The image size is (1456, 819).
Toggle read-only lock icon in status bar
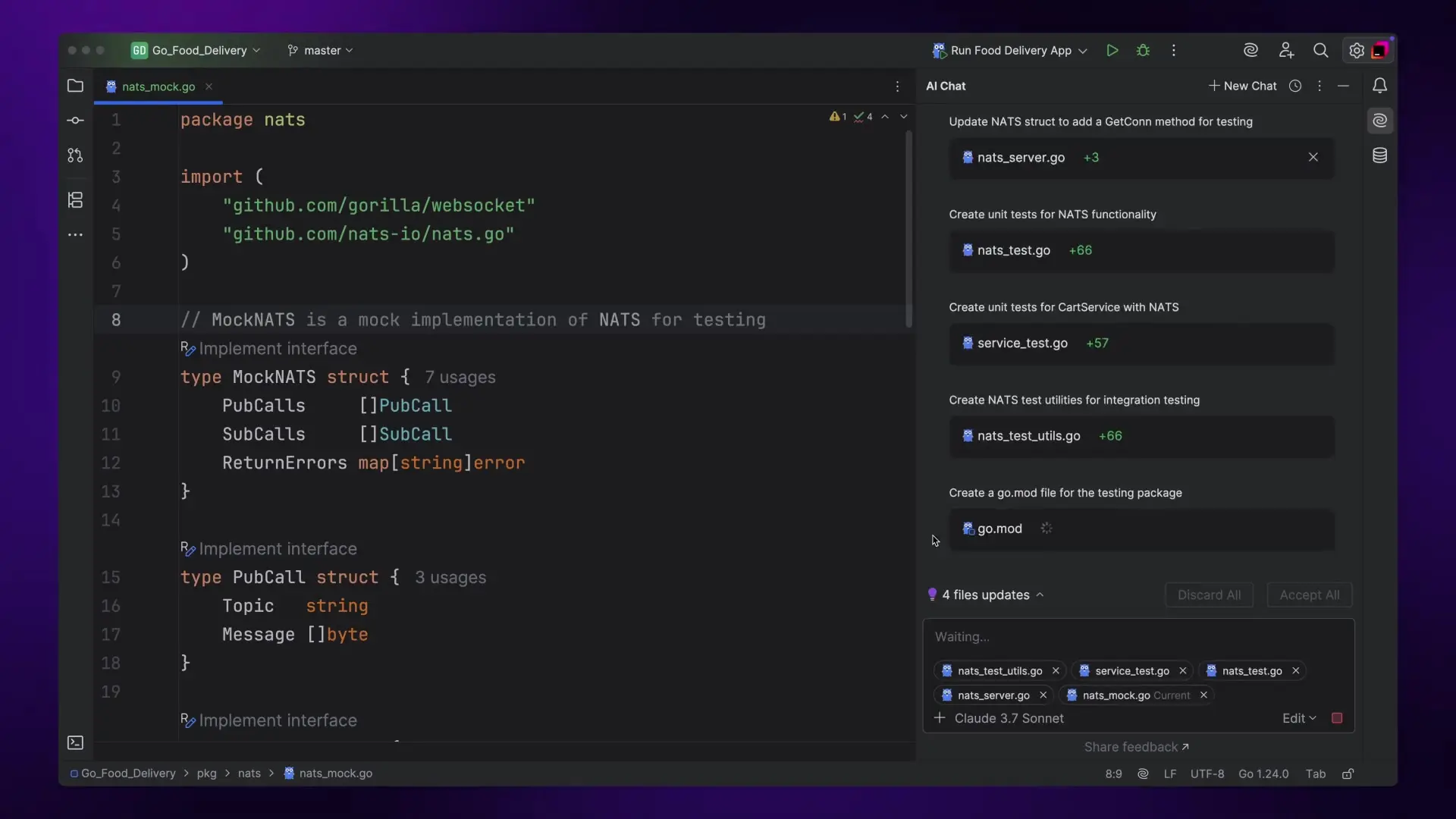pyautogui.click(x=1348, y=773)
